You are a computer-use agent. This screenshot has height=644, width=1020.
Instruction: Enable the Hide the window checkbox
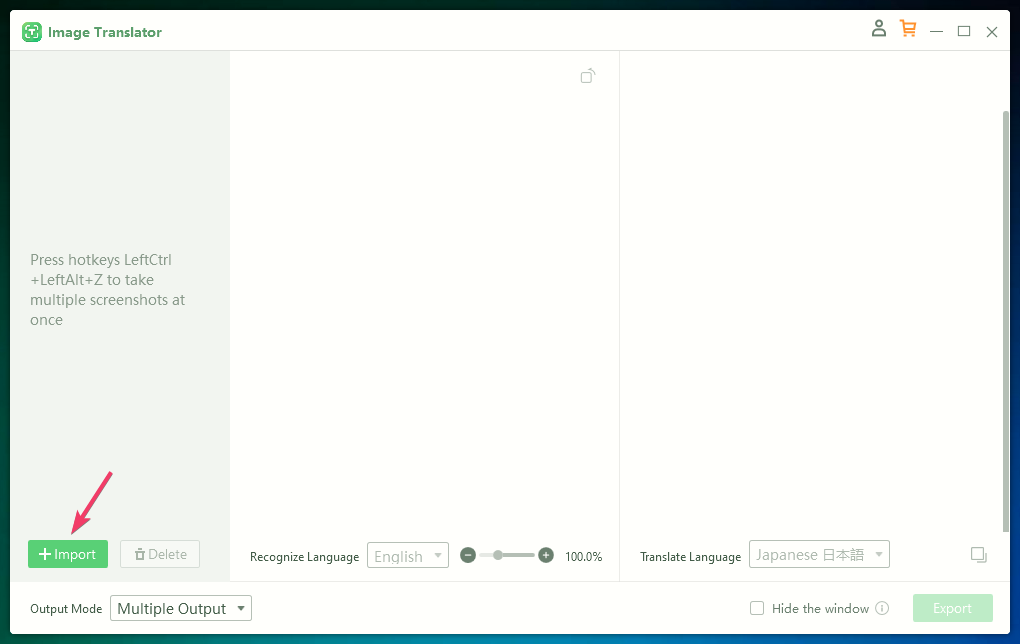pos(757,608)
